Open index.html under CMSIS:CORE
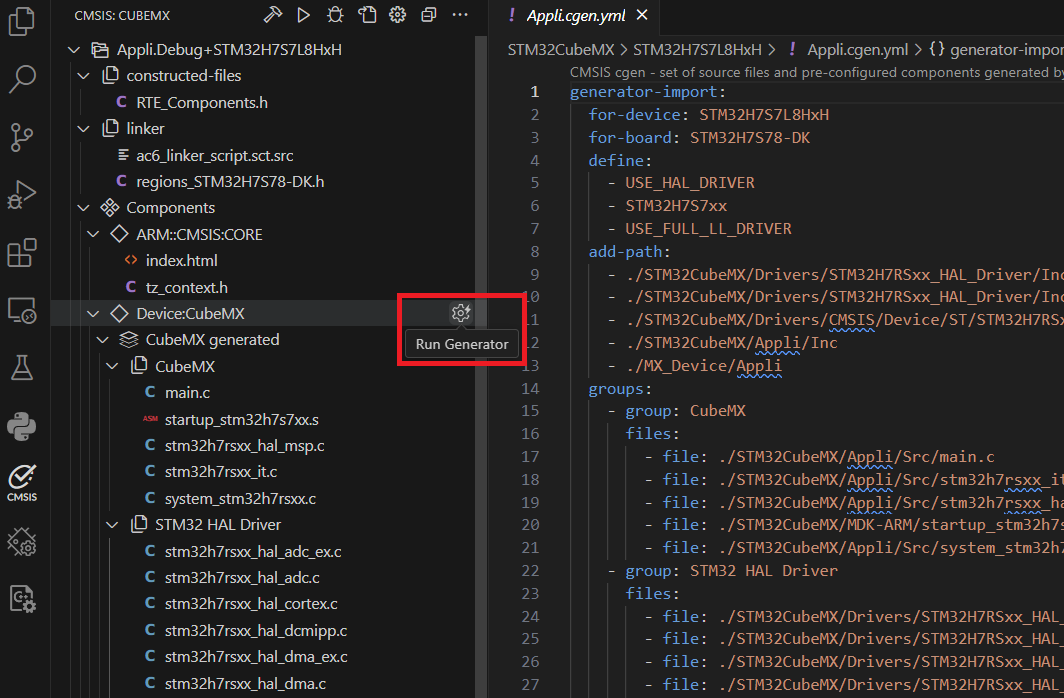The width and height of the screenshot is (1064, 698). [181, 260]
